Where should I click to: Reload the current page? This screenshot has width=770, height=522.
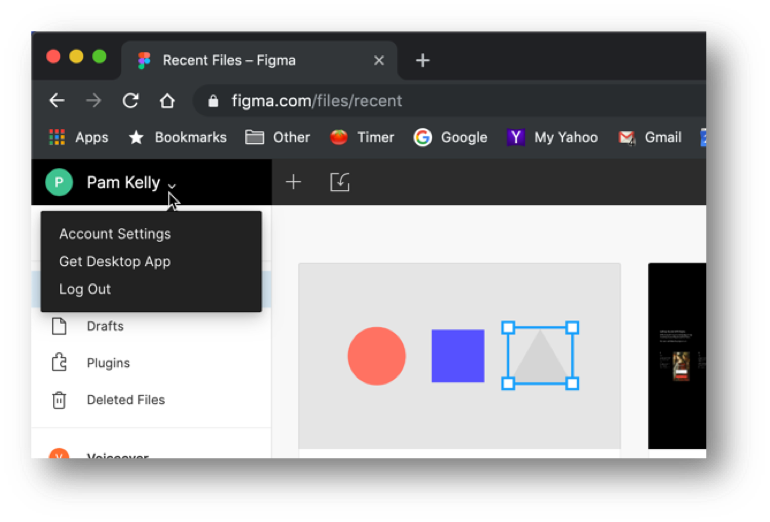pyautogui.click(x=131, y=101)
